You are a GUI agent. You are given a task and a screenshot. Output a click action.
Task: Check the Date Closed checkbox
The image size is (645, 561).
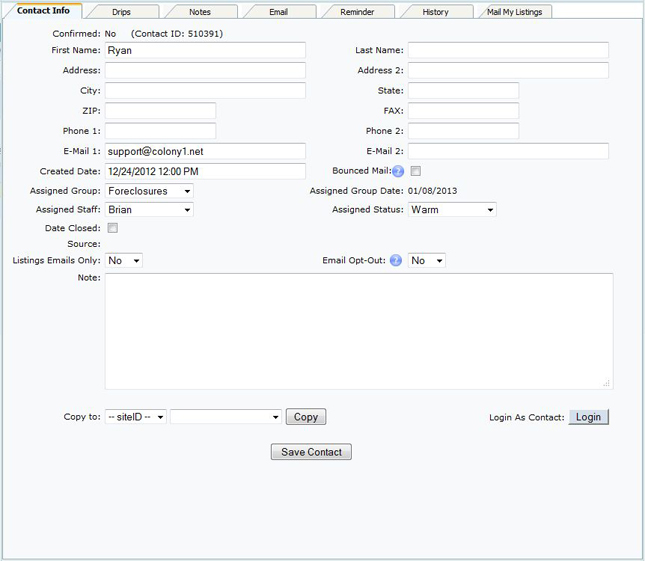(x=112, y=228)
